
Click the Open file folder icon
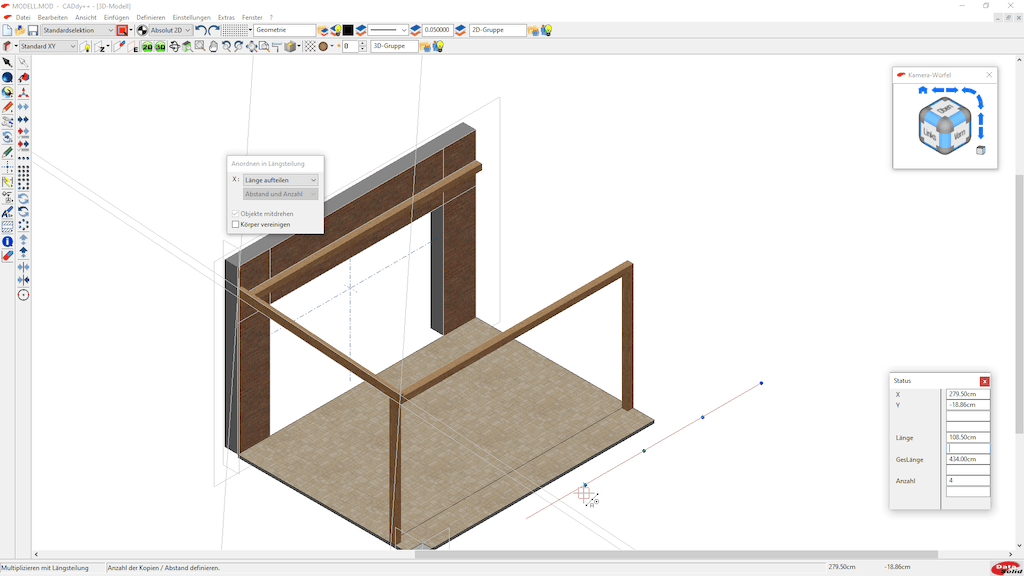tap(21, 30)
